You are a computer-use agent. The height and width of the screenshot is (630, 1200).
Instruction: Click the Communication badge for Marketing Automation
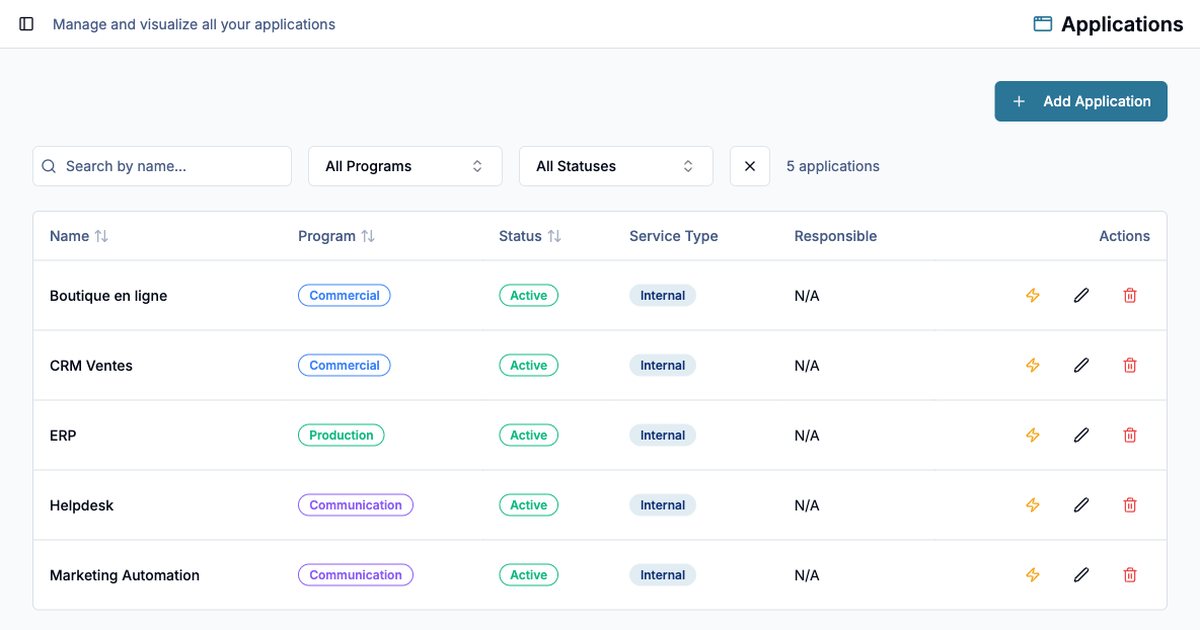(x=356, y=575)
